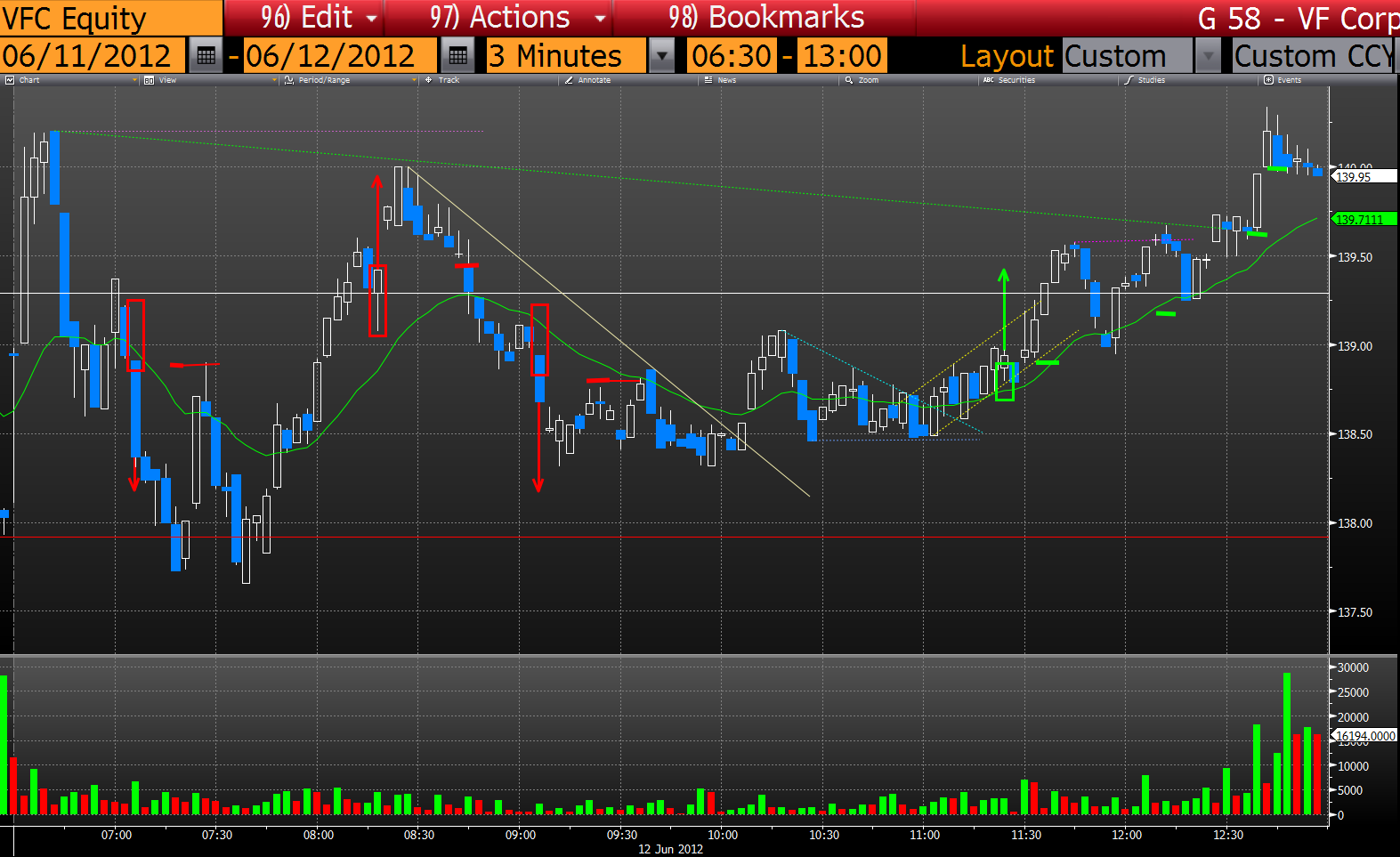Expand the 96) Edit menu arrow
Screen dimensions: 1400x857
(372, 18)
